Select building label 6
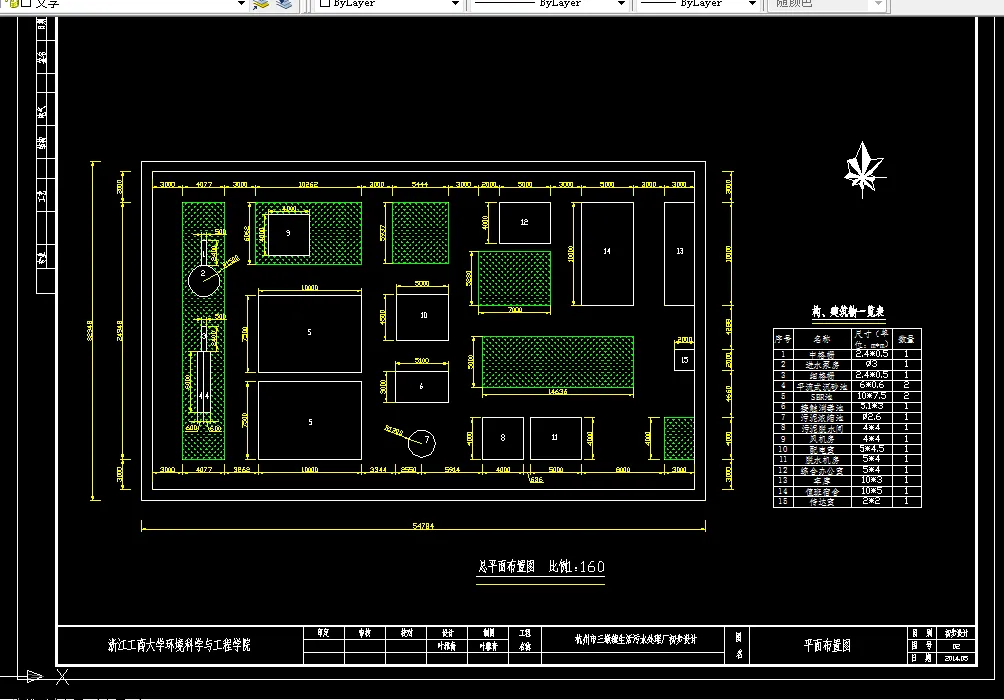 421,386
